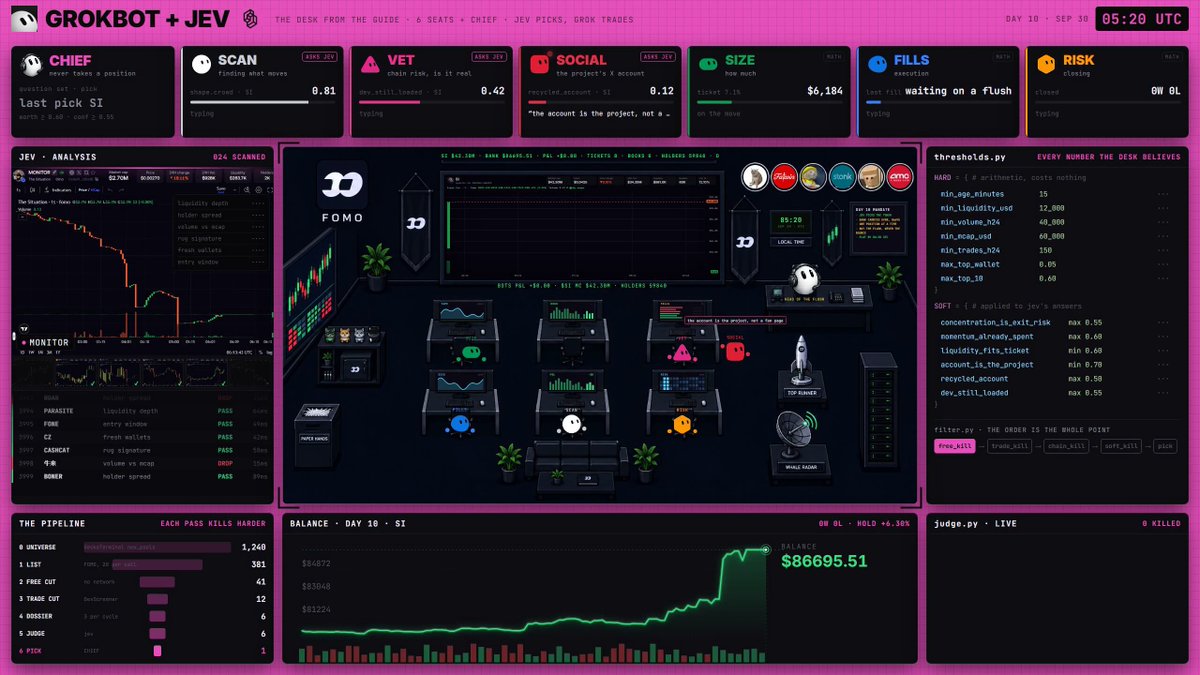
Task: Click the SOCIAL red square icon
Action: click(x=541, y=63)
